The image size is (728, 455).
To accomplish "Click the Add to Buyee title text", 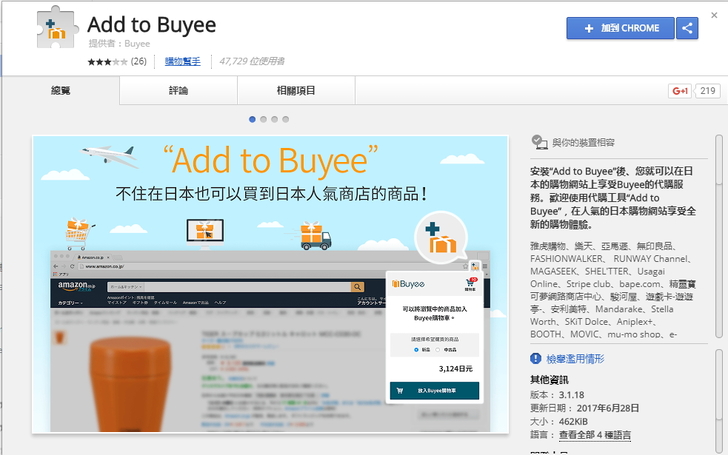I will (x=152, y=25).
